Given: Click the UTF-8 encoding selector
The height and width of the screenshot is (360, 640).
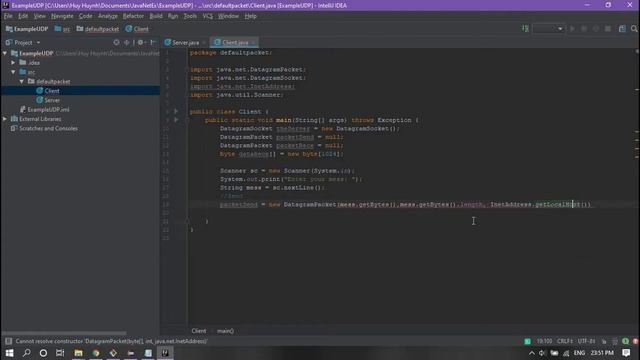Looking at the screenshot, I should click(x=587, y=341).
